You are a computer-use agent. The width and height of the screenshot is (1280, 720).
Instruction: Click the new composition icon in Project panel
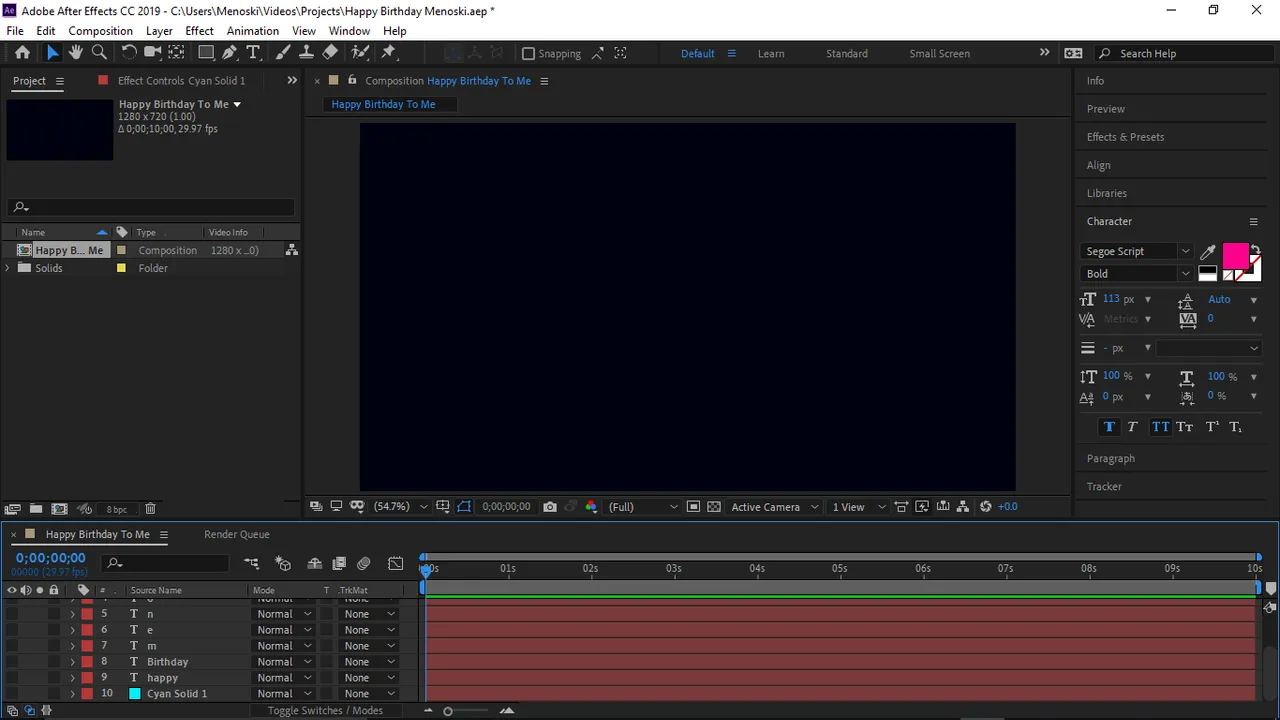[x=59, y=509]
